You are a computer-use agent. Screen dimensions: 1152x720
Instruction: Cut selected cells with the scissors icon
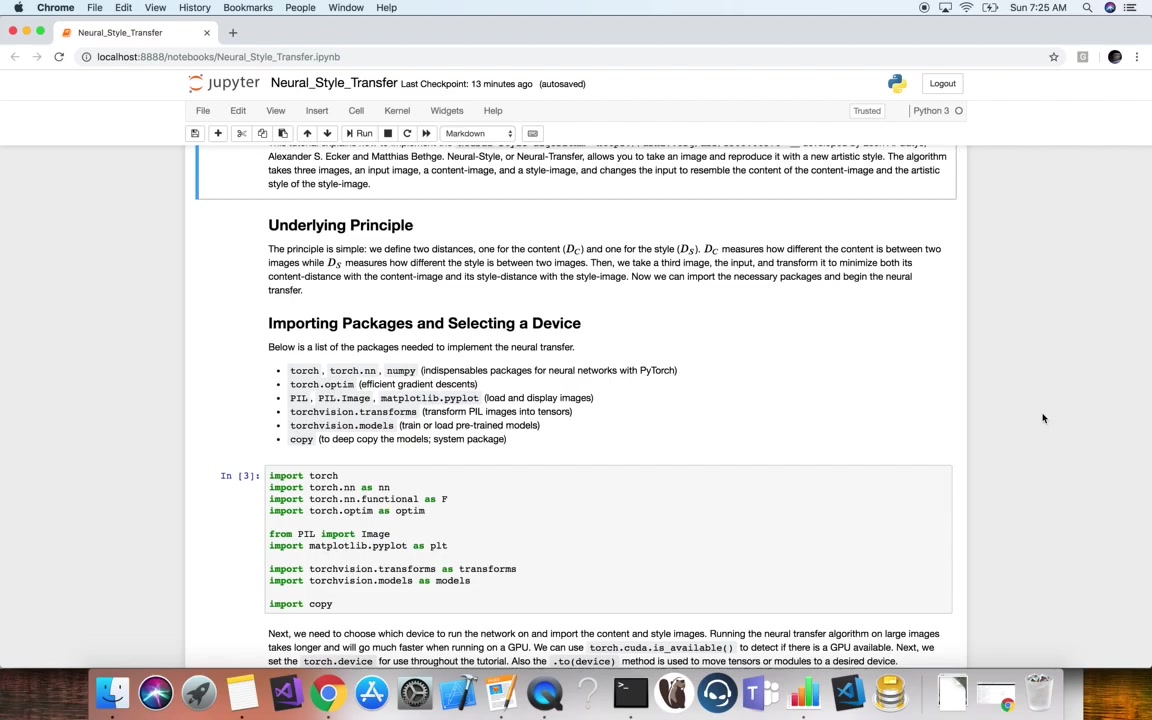(241, 134)
